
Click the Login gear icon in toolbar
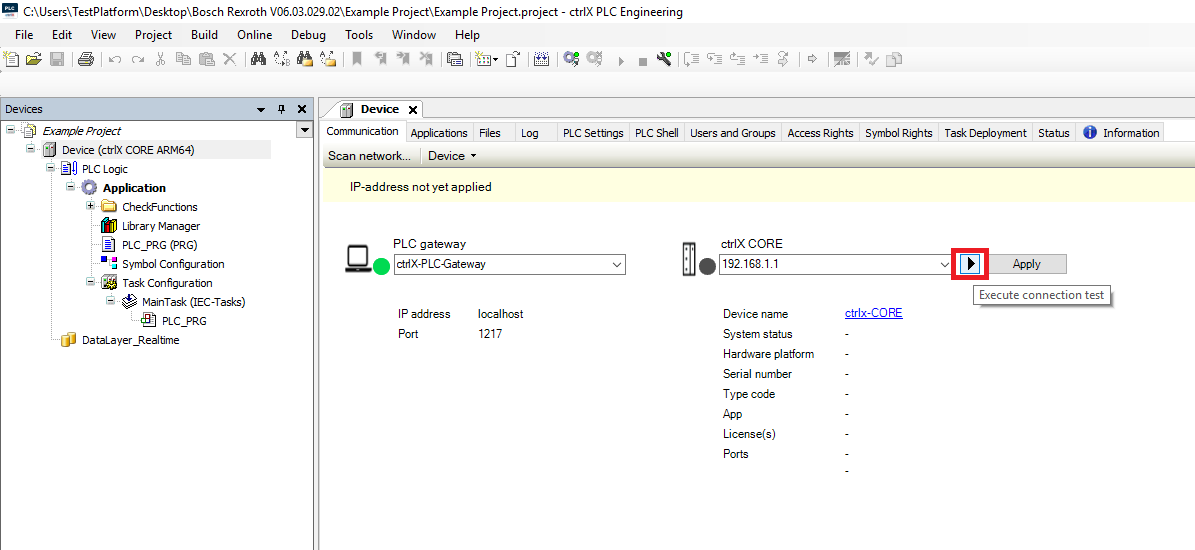point(571,59)
